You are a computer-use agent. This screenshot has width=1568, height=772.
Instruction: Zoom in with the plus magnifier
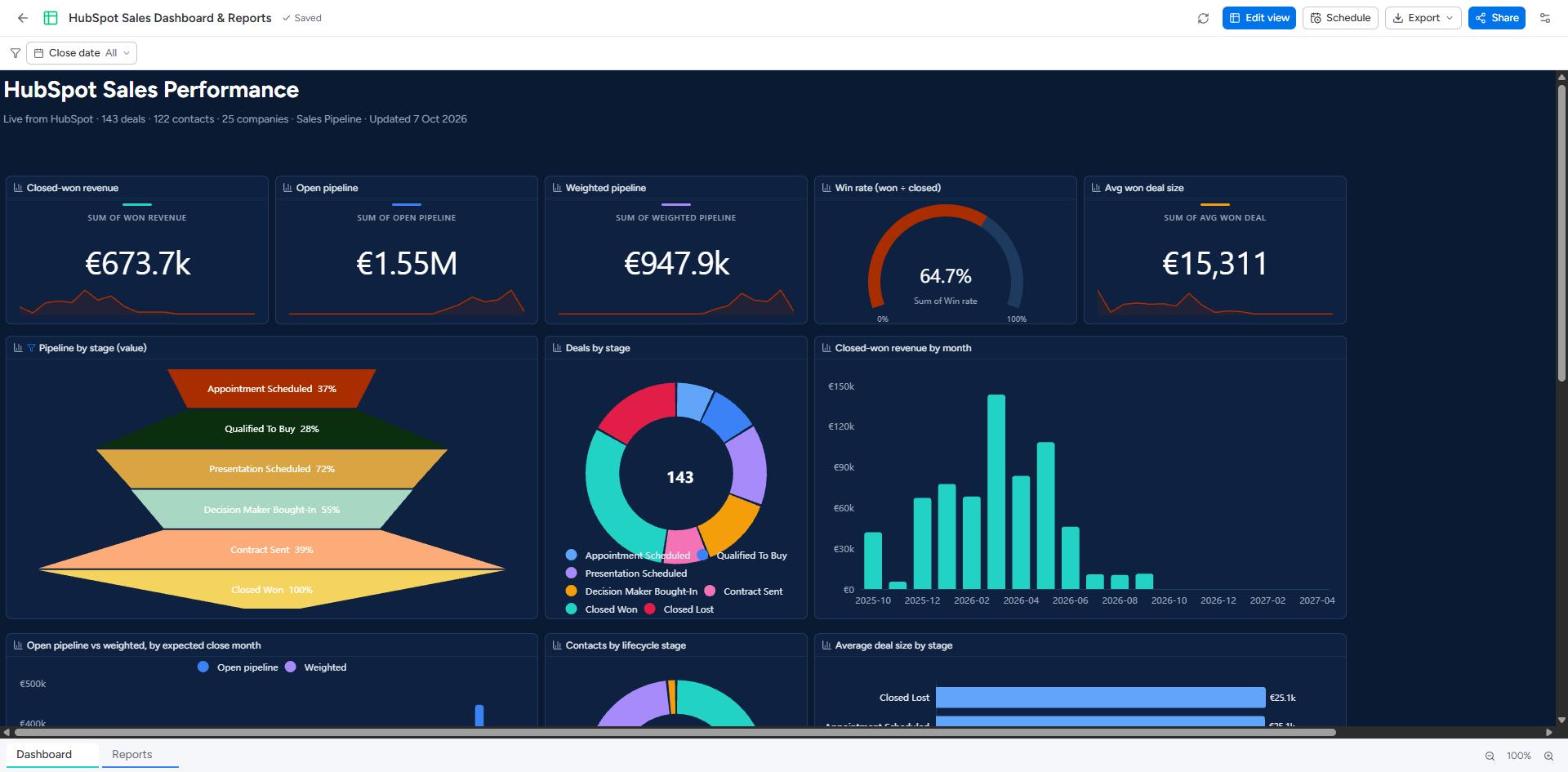(x=1549, y=756)
